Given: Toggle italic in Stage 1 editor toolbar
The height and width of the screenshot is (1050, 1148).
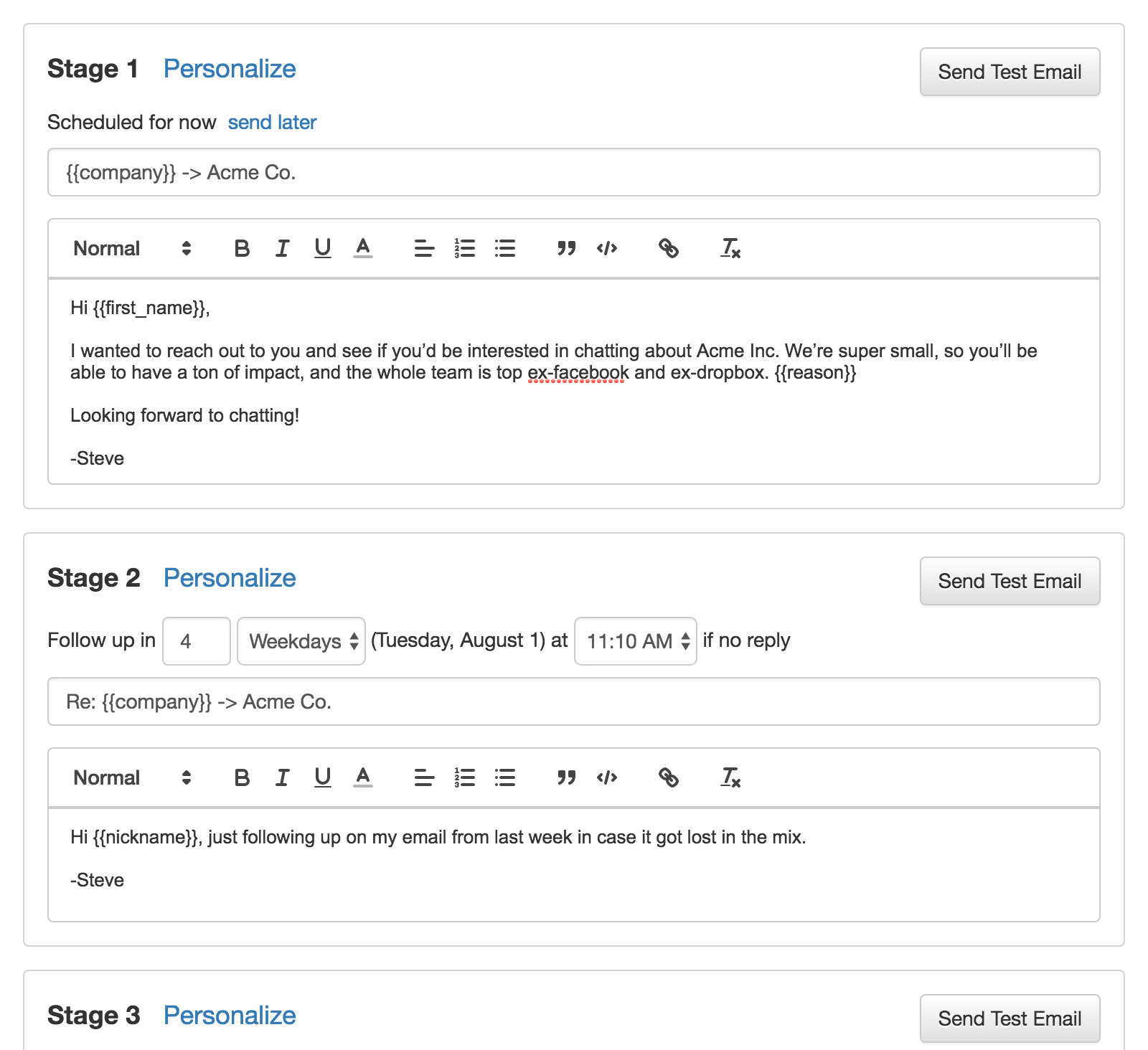Looking at the screenshot, I should pos(282,248).
